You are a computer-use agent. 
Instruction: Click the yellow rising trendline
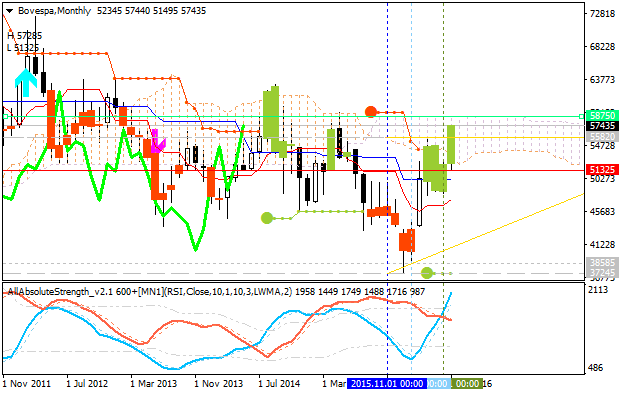pos(486,234)
